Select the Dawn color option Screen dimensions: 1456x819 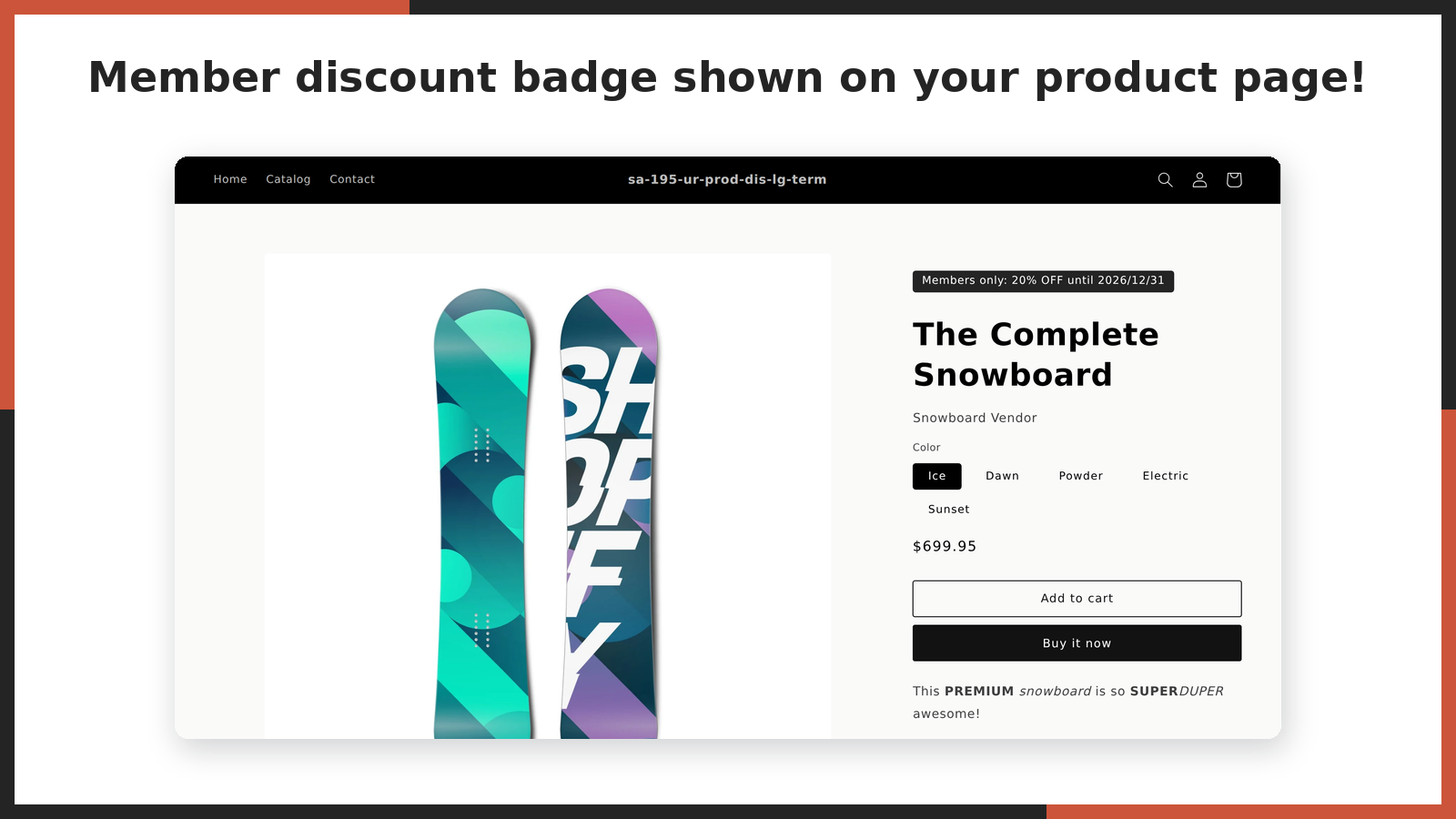[x=1002, y=476]
